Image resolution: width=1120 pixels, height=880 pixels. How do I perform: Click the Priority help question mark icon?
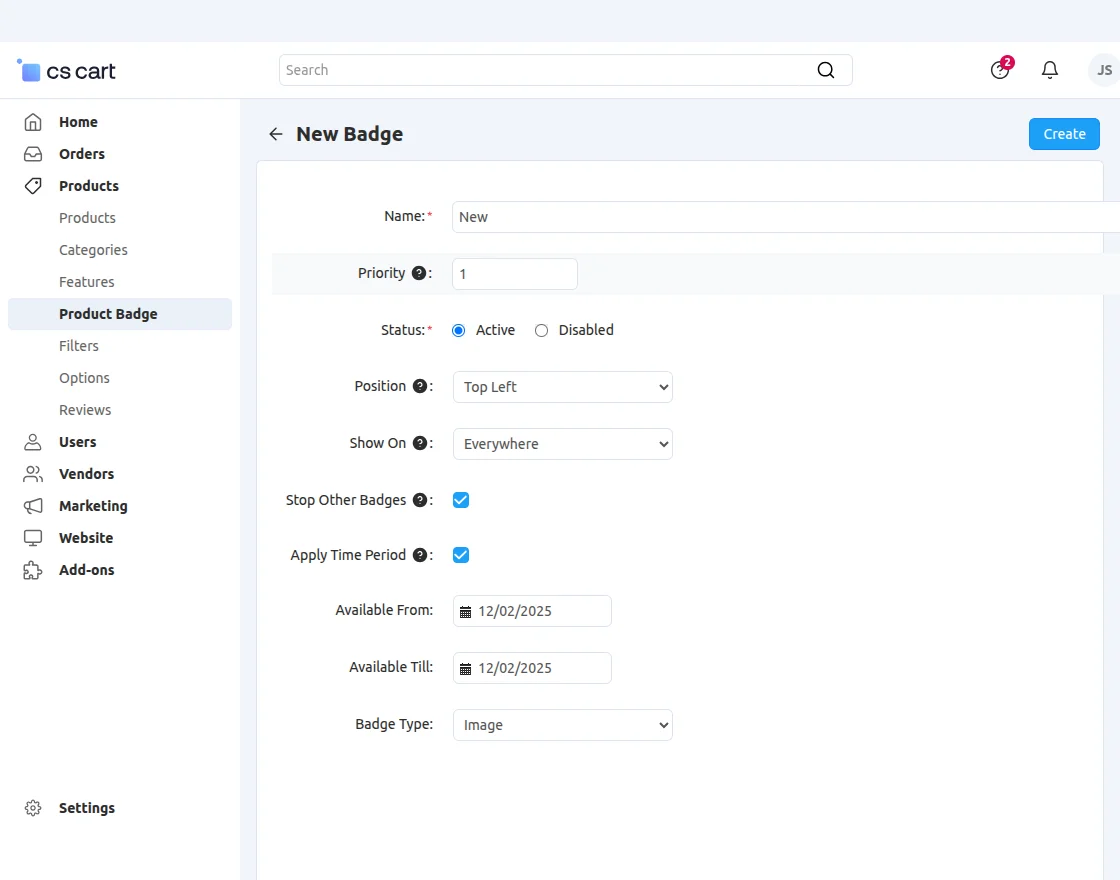pos(419,273)
